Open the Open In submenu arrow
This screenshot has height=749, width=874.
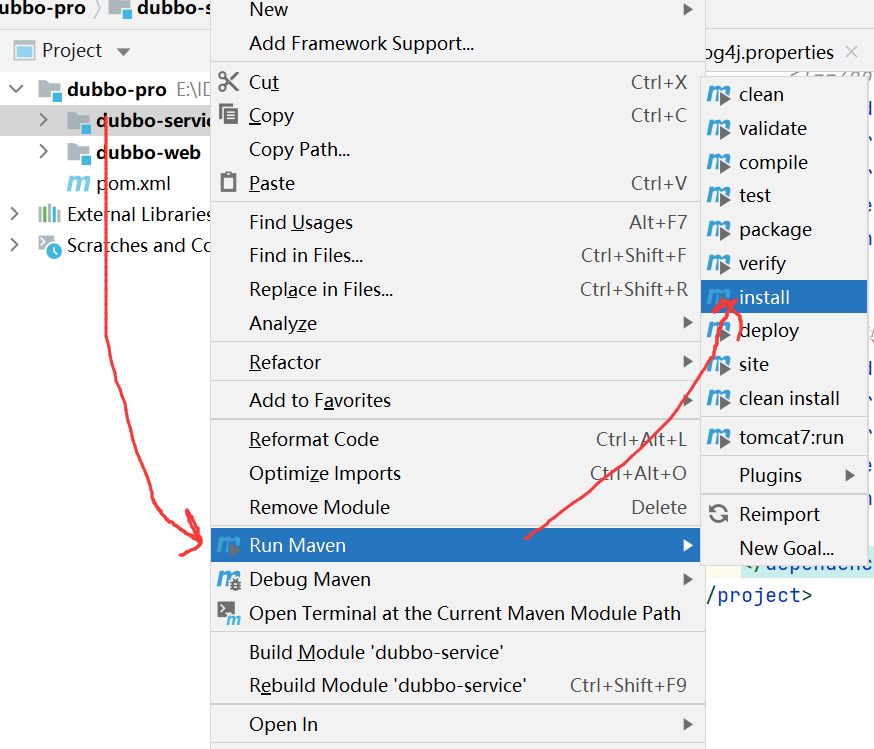click(x=688, y=724)
